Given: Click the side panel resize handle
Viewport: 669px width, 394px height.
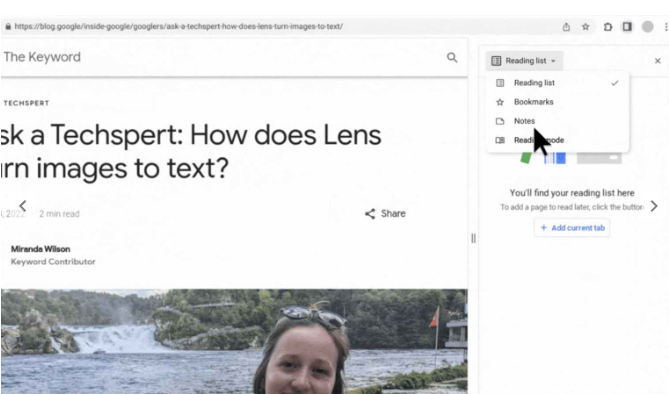Looking at the screenshot, I should pos(473,238).
